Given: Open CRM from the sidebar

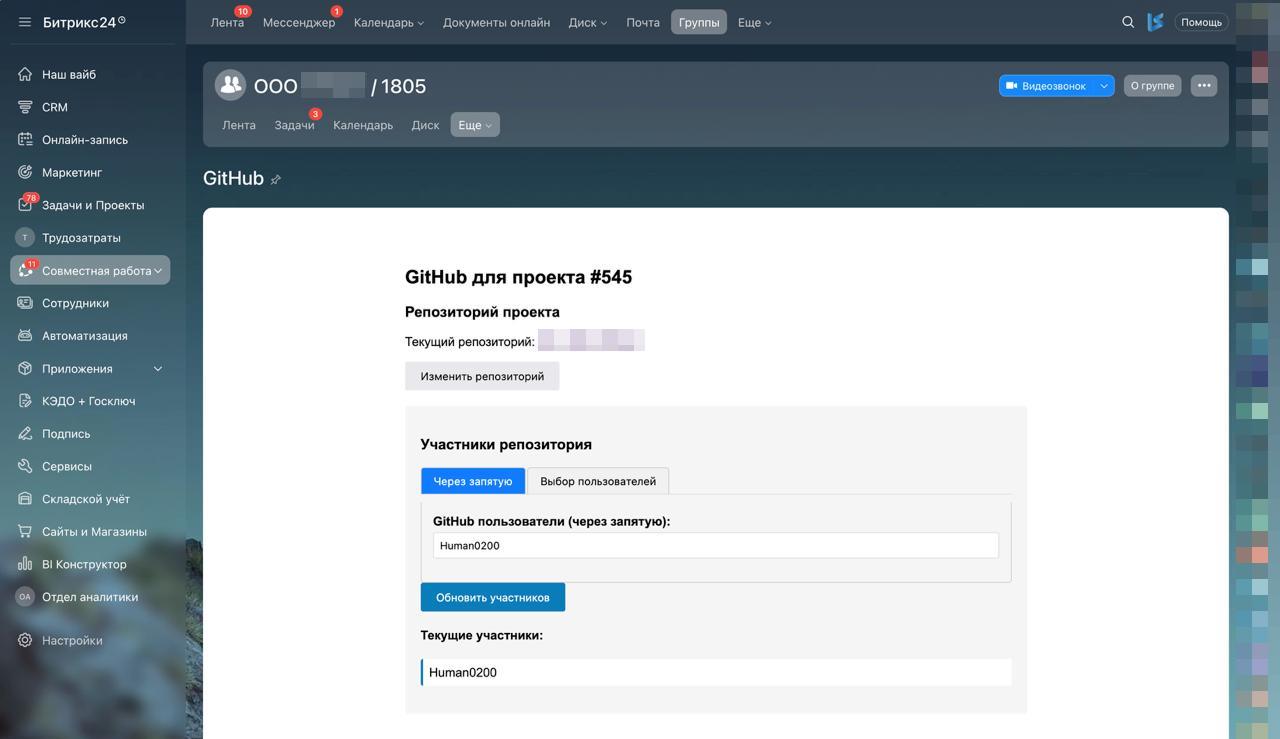Looking at the screenshot, I should click(x=55, y=107).
